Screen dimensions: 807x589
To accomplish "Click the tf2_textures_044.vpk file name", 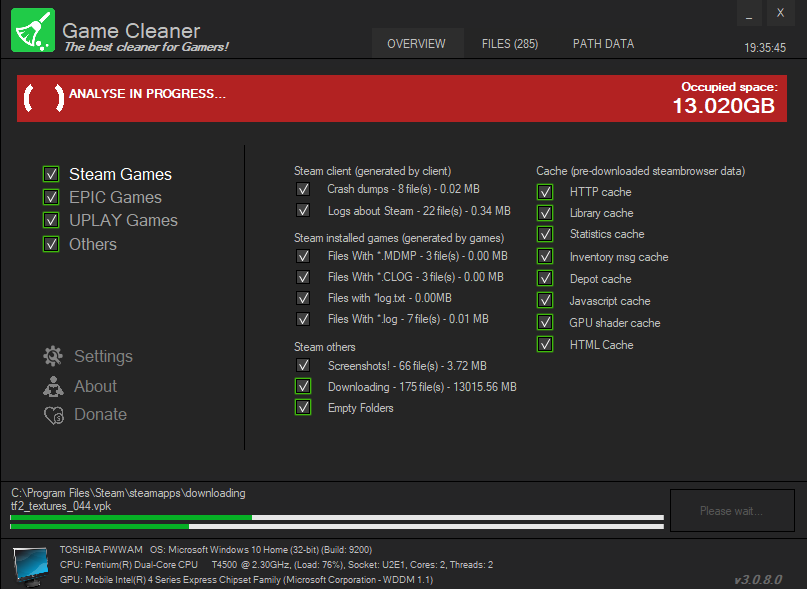I will (61, 506).
